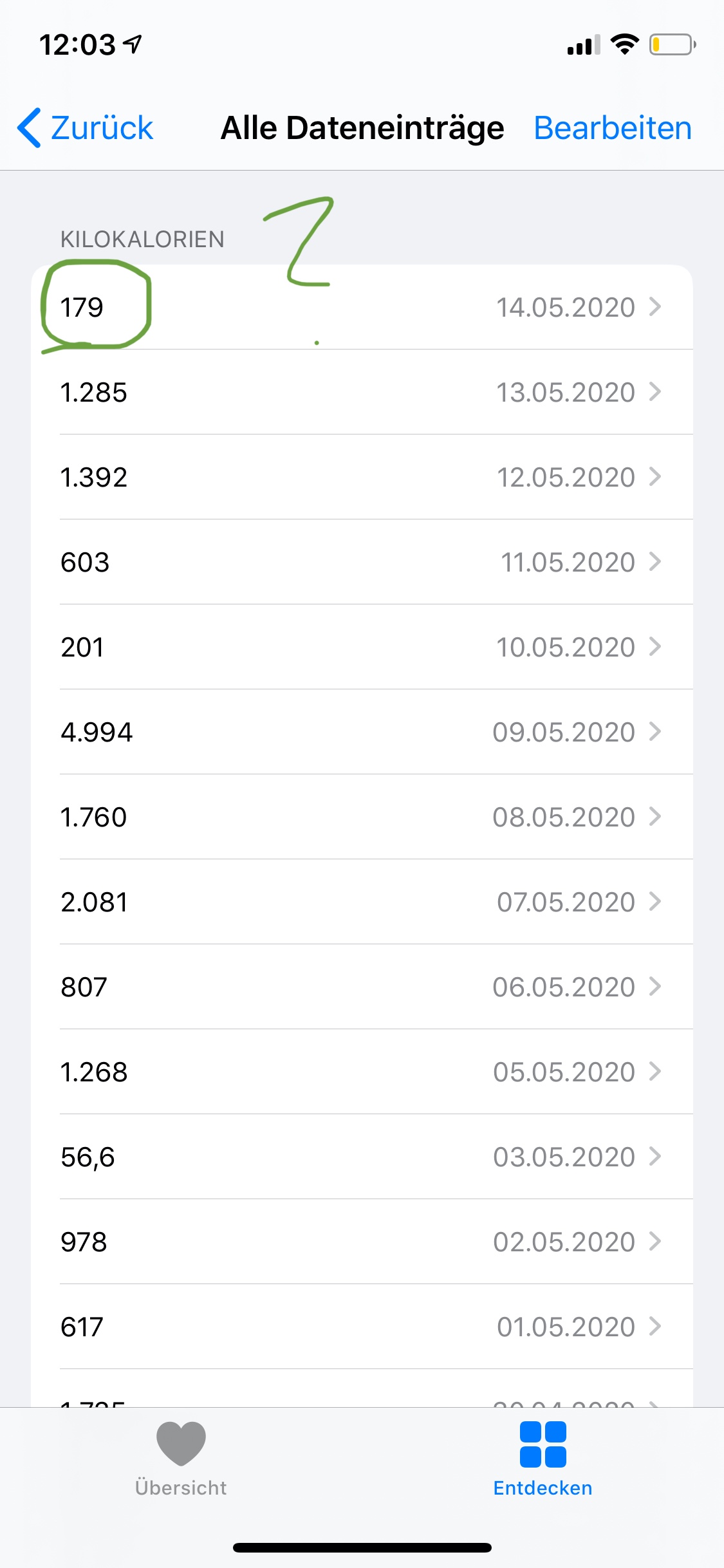Screen dimensions: 724x1568
Task: Open the Übersicht tab
Action: point(181,1457)
